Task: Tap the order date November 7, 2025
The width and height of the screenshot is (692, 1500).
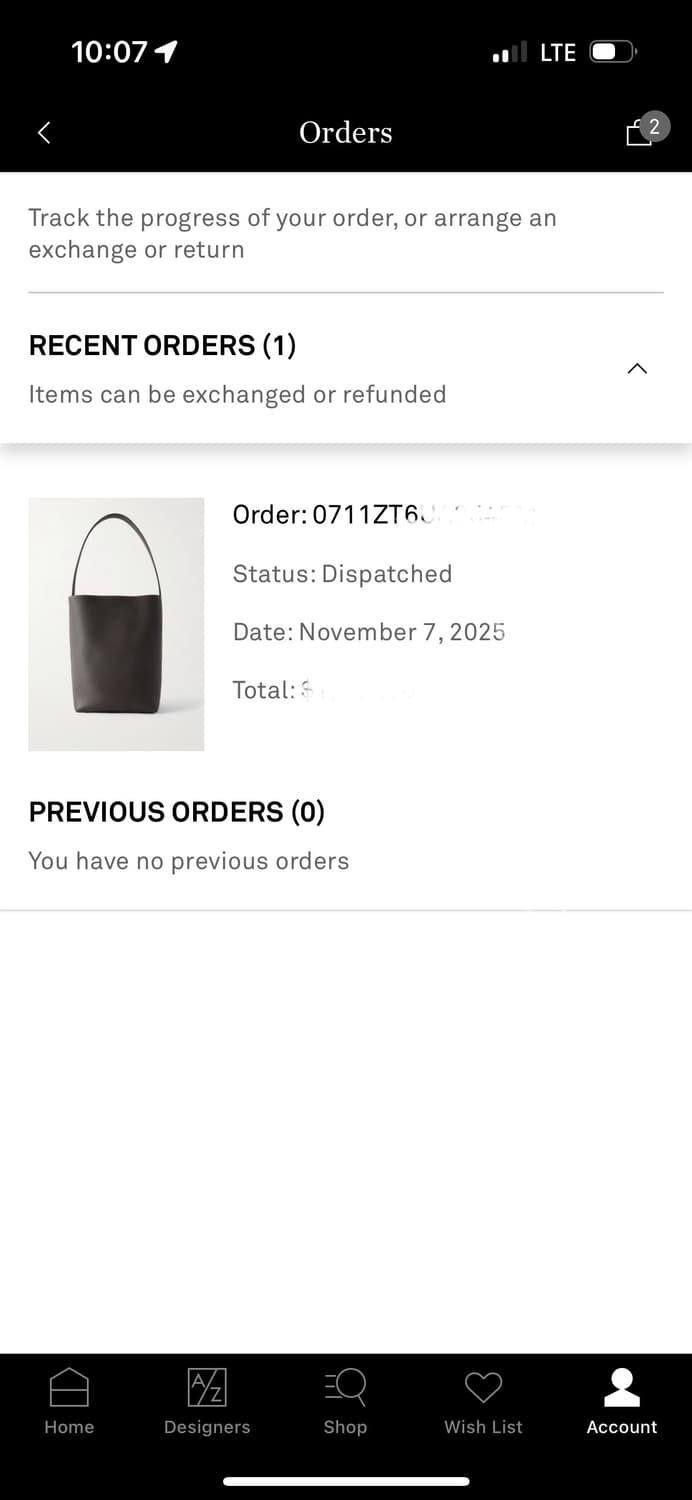Action: [369, 632]
